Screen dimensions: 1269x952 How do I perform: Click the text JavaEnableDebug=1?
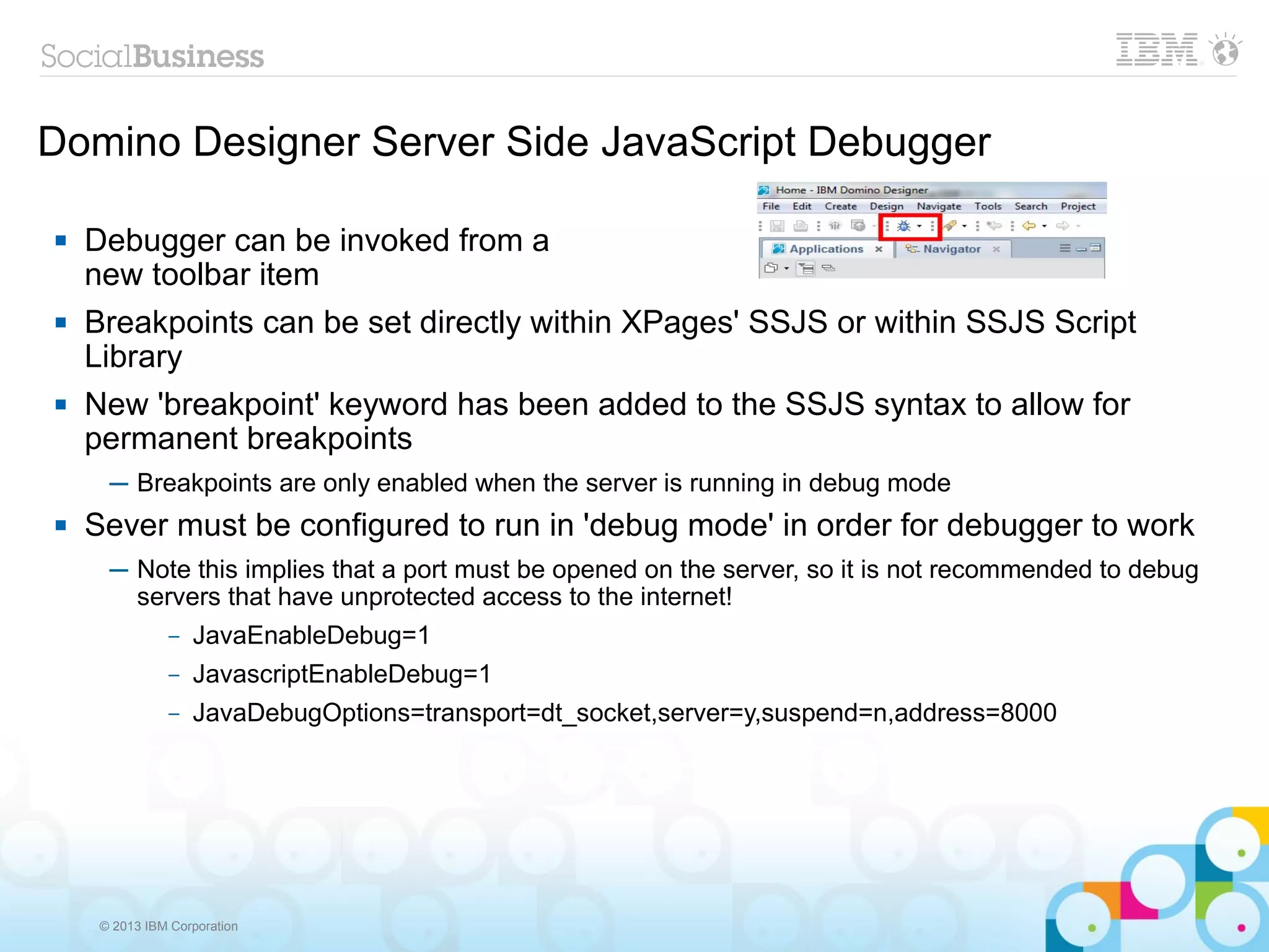point(311,635)
